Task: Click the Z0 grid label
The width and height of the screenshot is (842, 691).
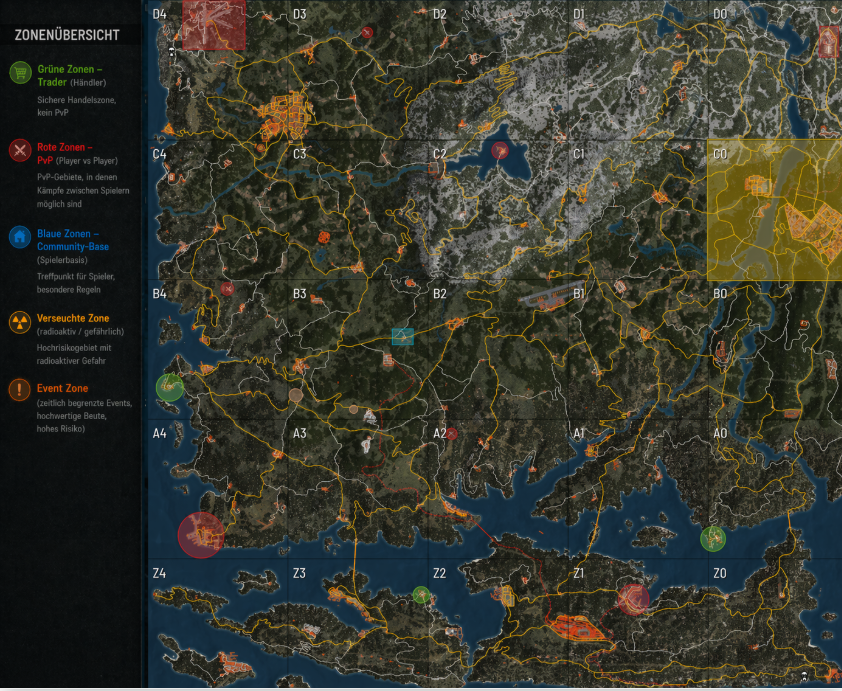Action: (x=720, y=573)
